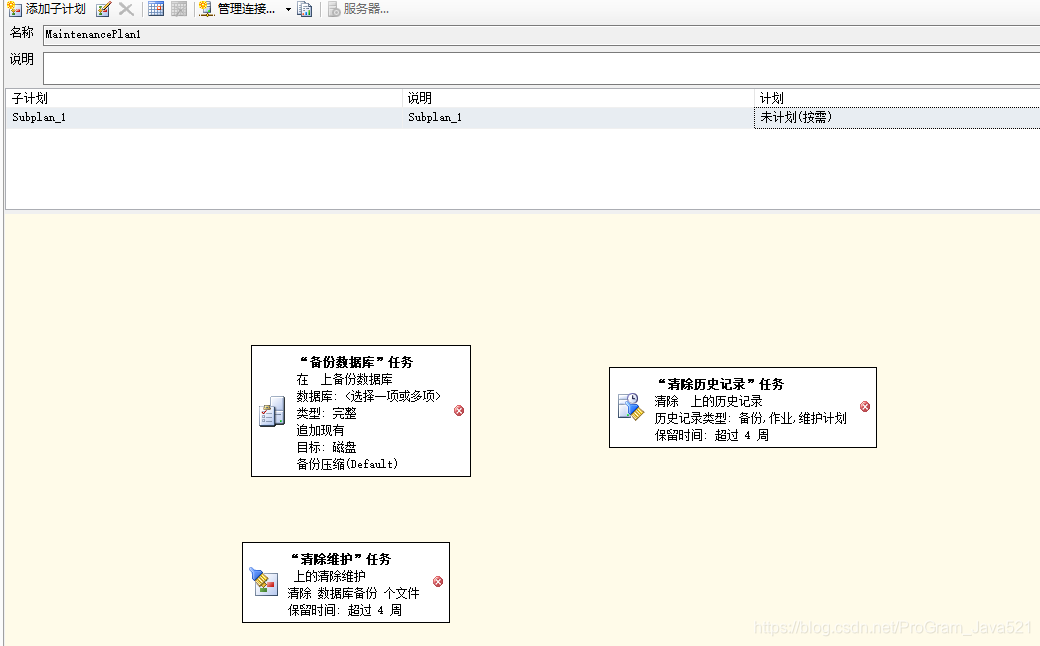Open the reporting and logging options icon
1040x646 pixels.
coord(306,9)
